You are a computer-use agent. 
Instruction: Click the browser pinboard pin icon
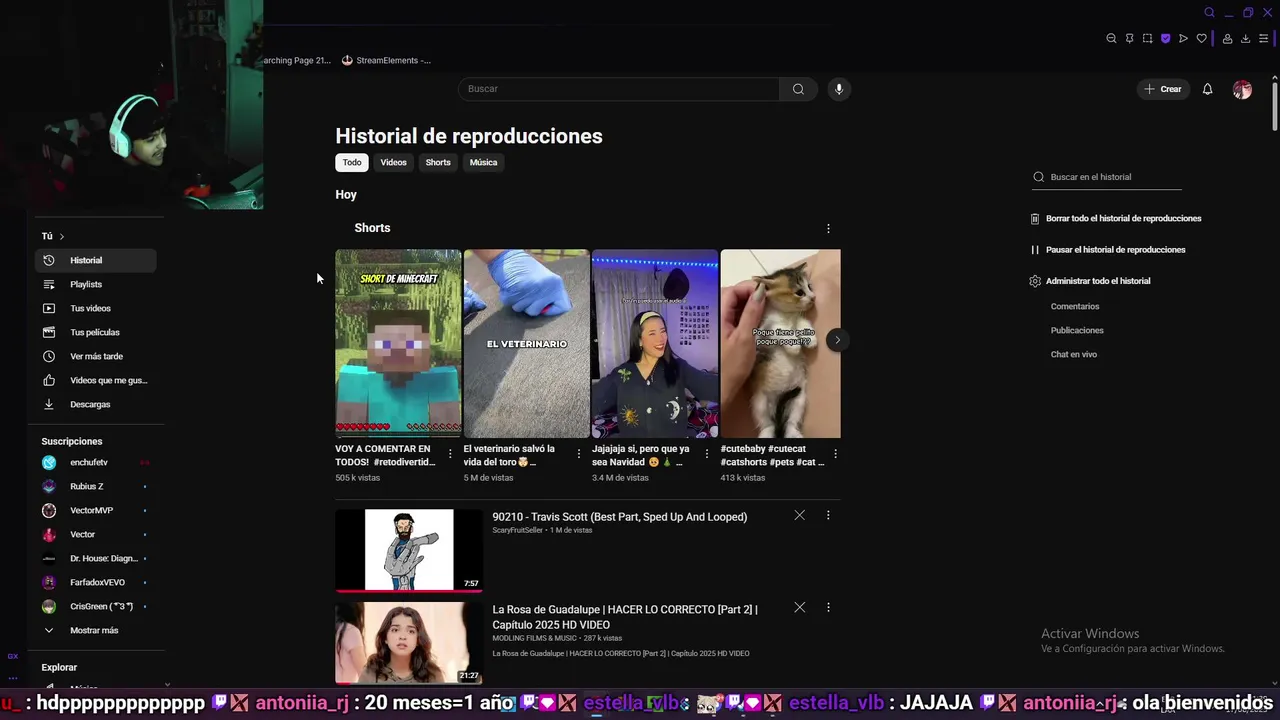tap(1129, 39)
